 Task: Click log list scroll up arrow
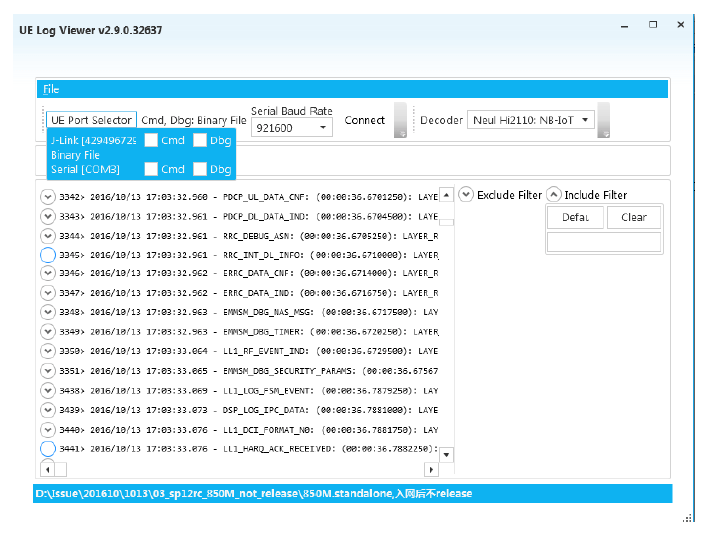coord(446,195)
